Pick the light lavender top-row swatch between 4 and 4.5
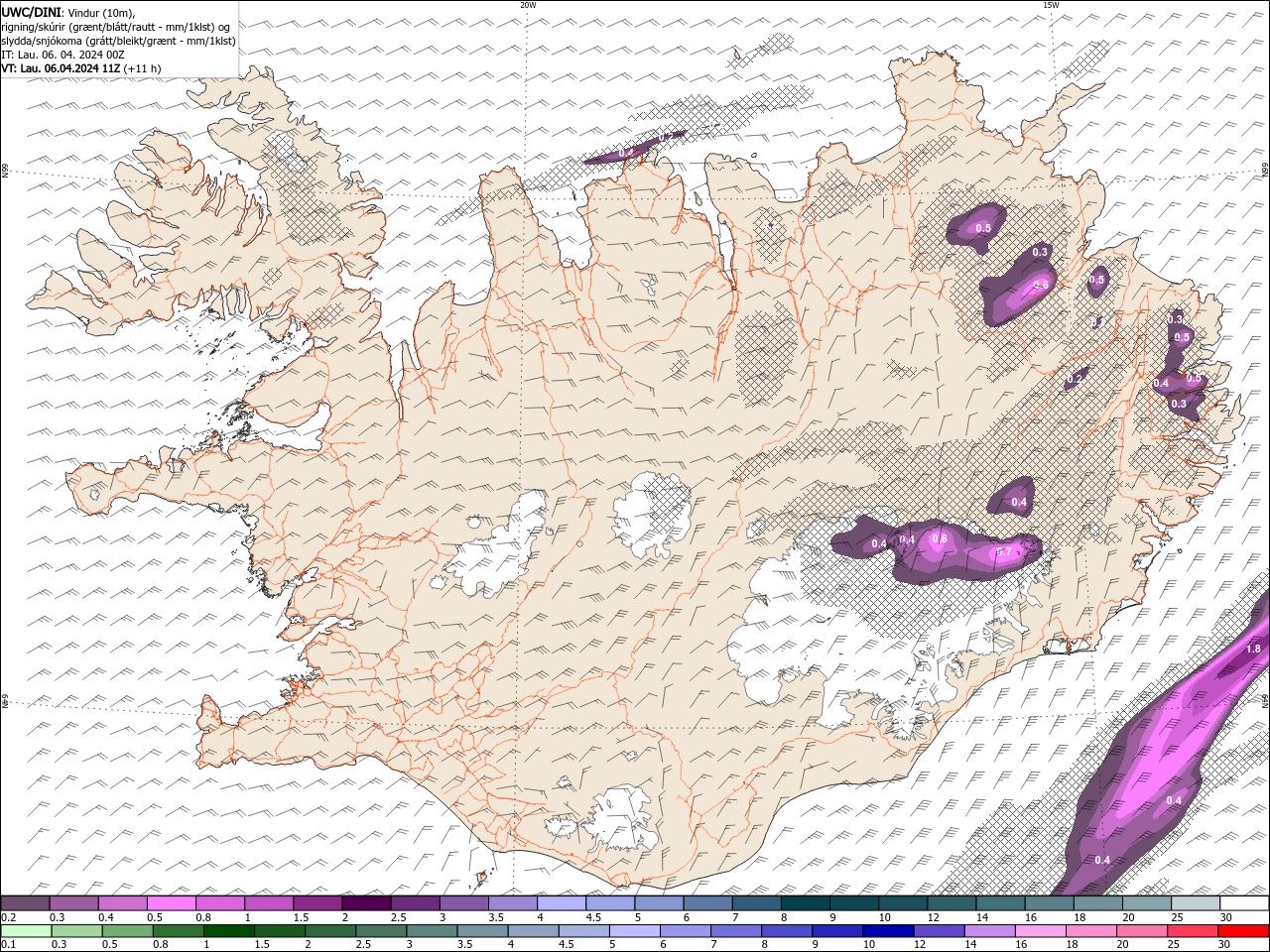 [562, 903]
